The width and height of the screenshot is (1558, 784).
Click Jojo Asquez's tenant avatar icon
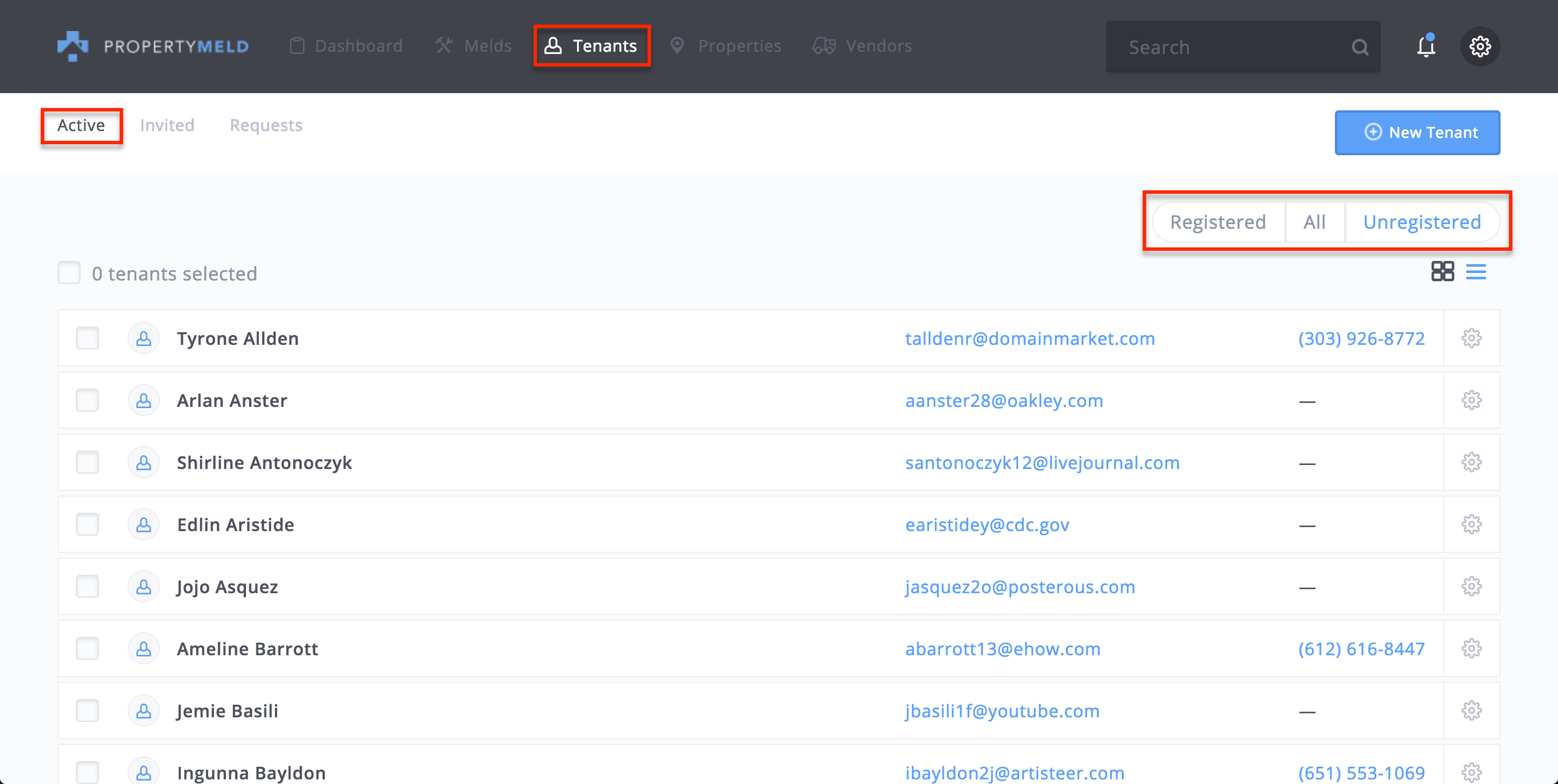pos(143,586)
